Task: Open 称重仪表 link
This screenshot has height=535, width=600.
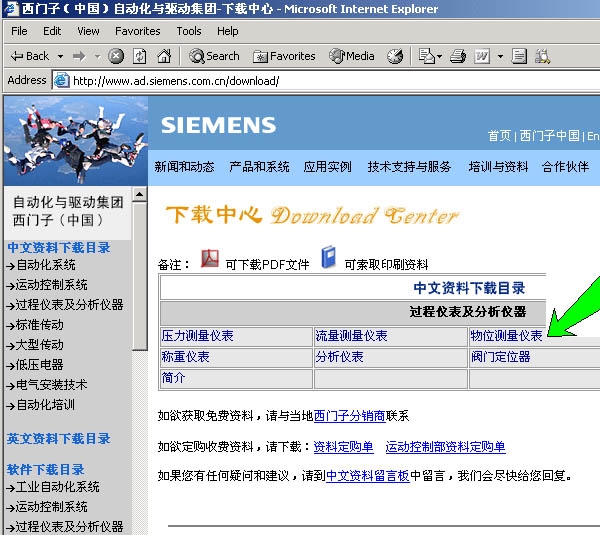Action: pyautogui.click(x=185, y=357)
